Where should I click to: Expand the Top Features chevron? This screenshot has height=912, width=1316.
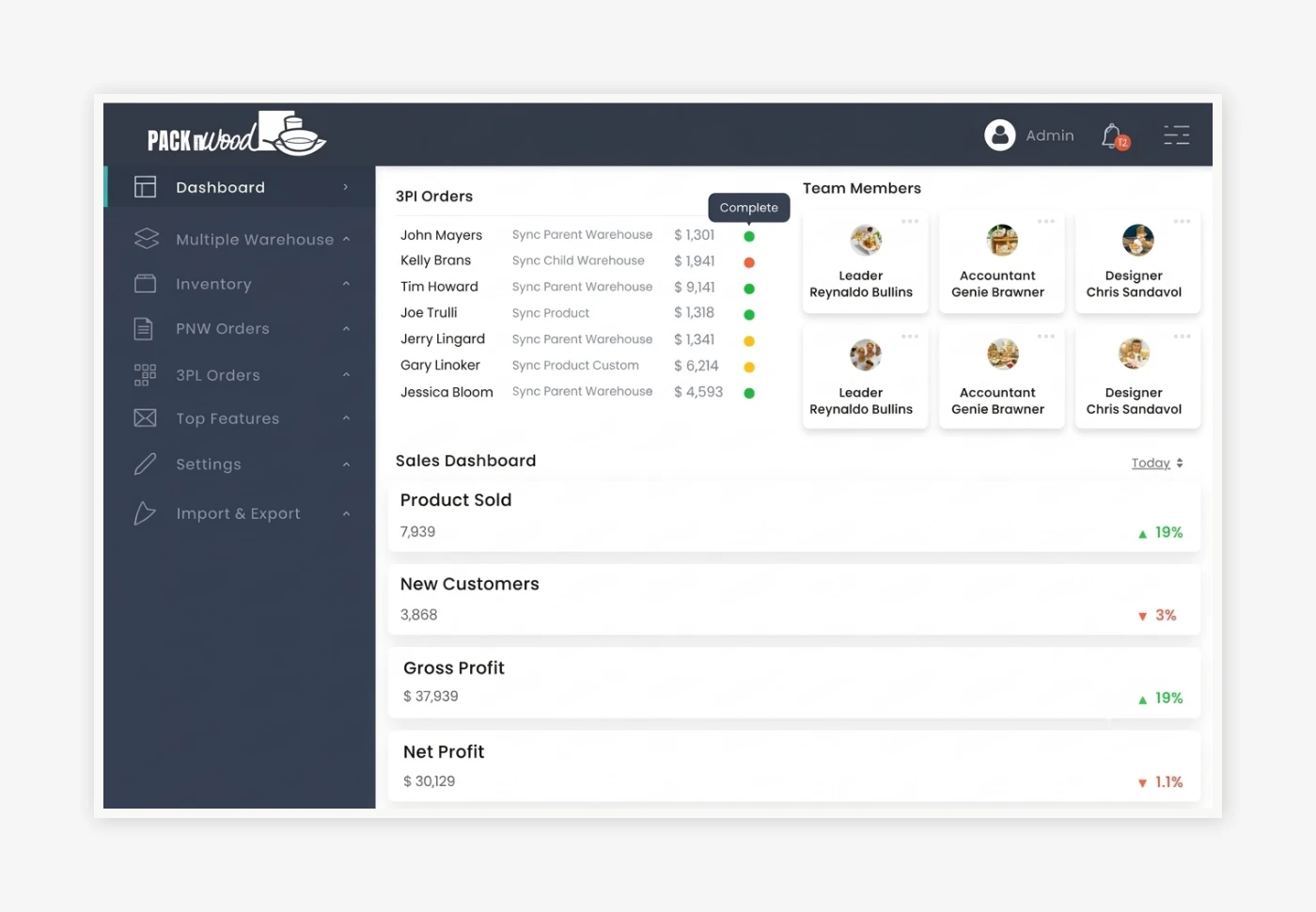[x=346, y=417]
